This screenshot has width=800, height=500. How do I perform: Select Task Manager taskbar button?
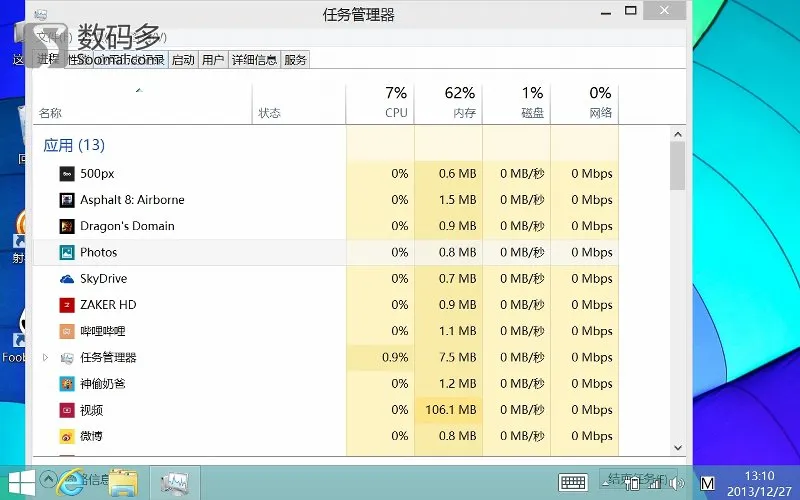click(175, 483)
